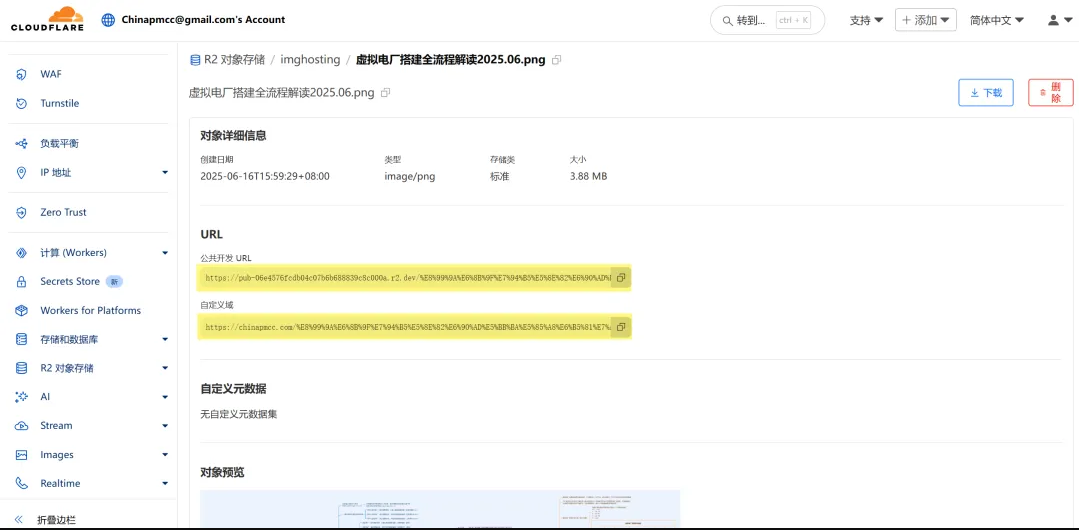Click the Turnstile icon in the sidebar
The width and height of the screenshot is (1079, 530).
point(21,103)
